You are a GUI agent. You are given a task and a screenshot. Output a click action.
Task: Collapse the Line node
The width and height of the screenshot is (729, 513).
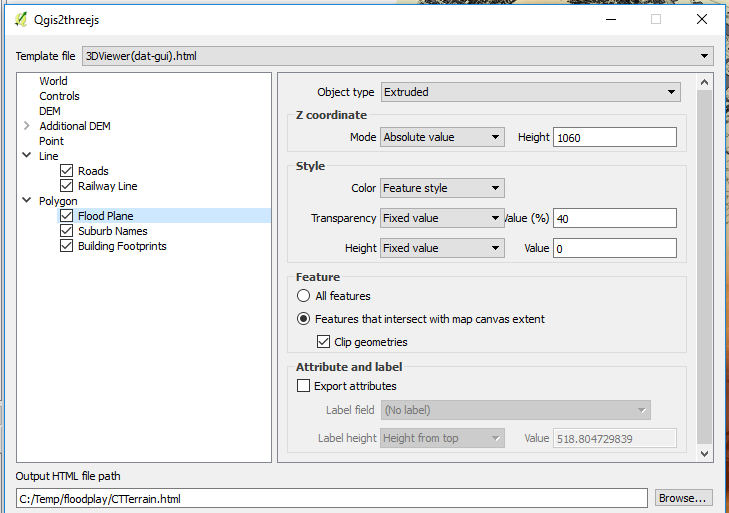27,155
